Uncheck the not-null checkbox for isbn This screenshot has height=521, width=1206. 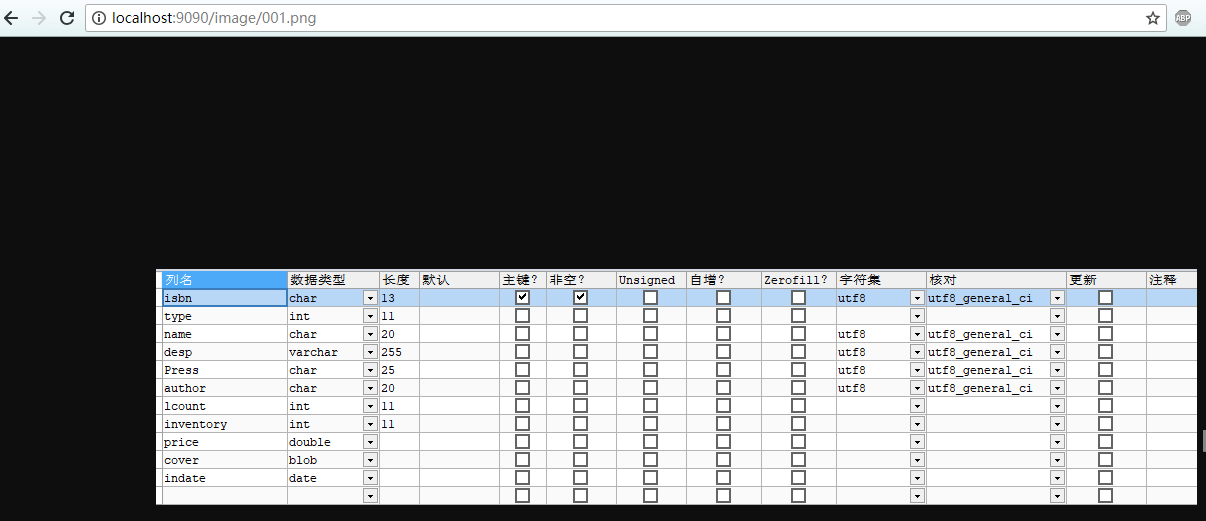point(580,298)
